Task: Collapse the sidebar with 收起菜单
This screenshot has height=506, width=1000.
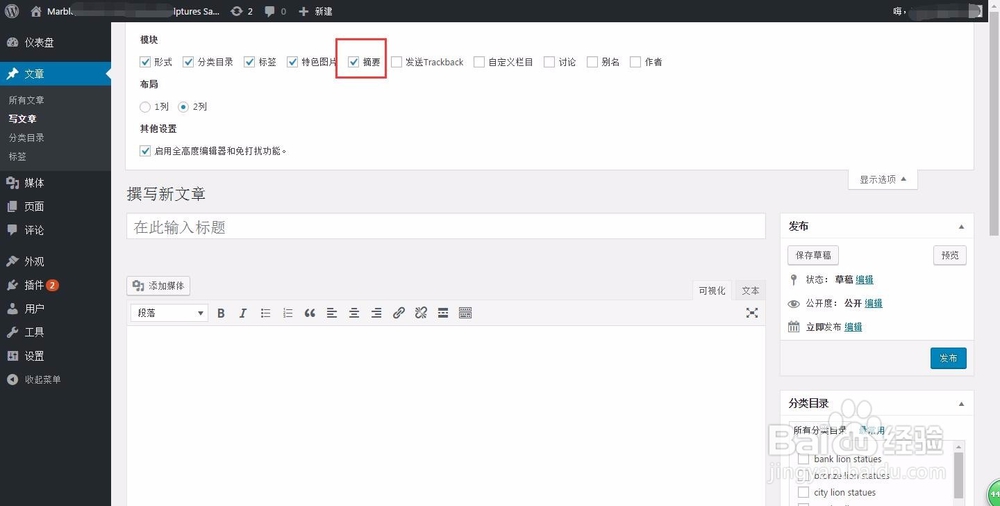Action: [x=55, y=380]
